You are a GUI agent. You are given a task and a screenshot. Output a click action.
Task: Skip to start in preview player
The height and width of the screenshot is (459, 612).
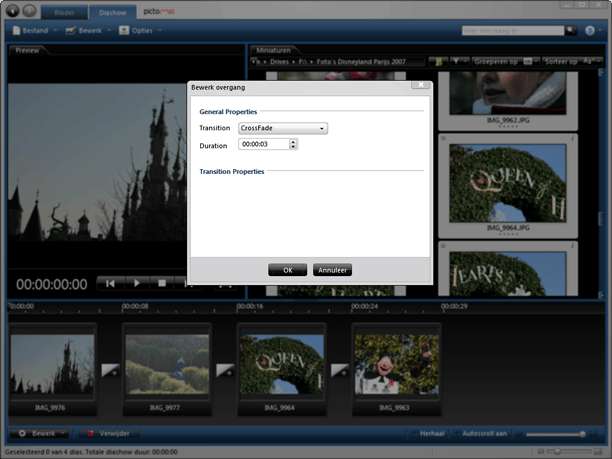coord(110,283)
